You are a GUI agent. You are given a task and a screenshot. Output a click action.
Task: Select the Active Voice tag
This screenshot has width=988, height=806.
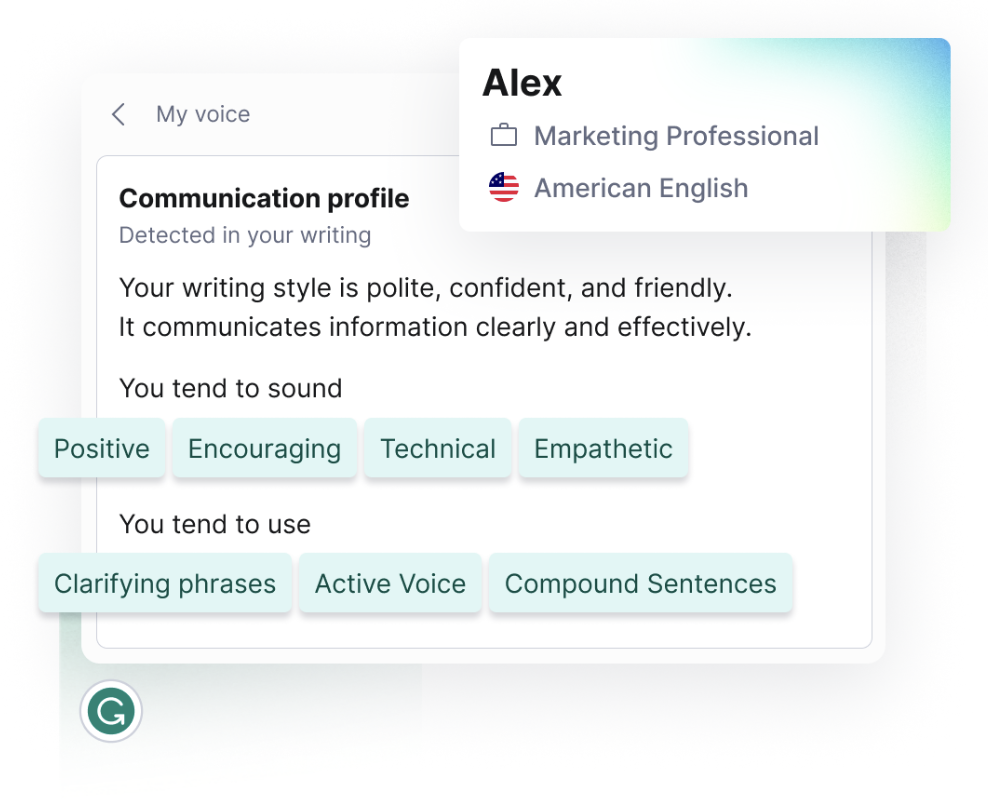390,583
